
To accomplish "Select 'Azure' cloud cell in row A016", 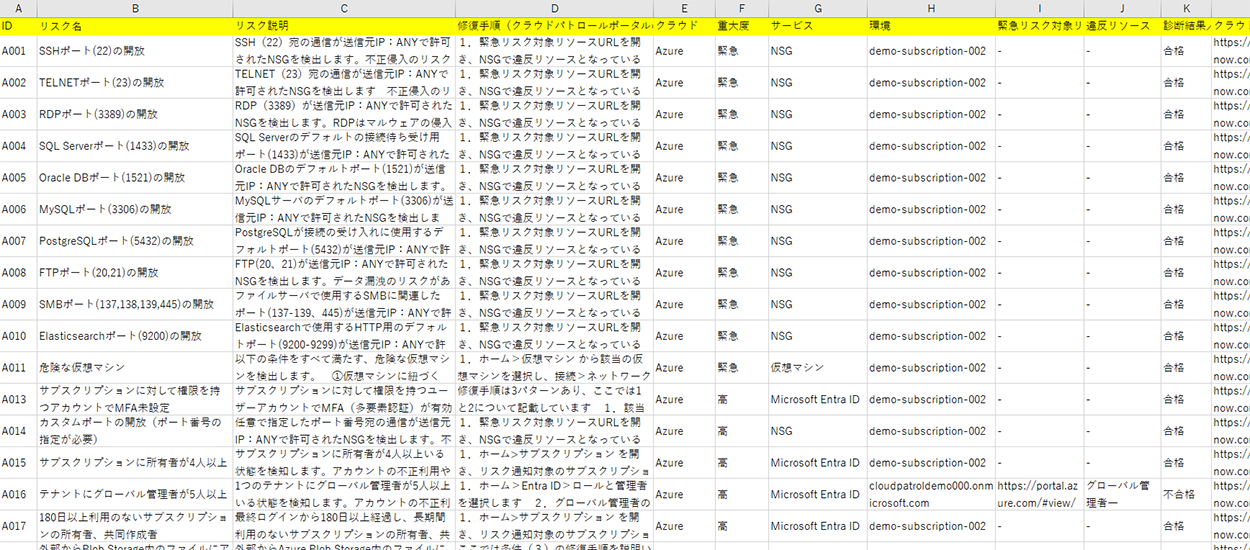I will pyautogui.click(x=684, y=495).
